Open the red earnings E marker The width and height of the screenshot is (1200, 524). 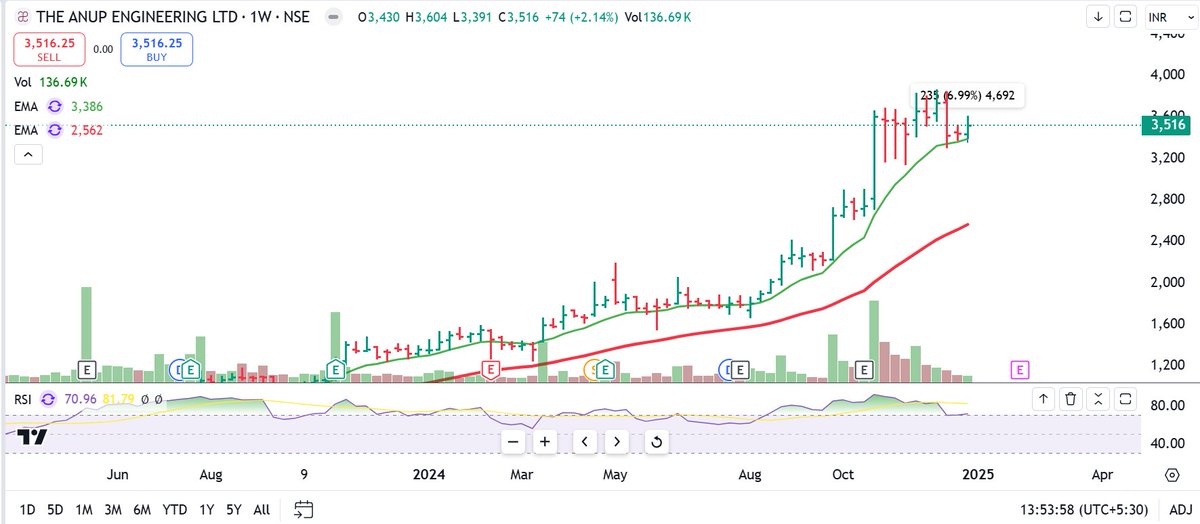(x=491, y=369)
